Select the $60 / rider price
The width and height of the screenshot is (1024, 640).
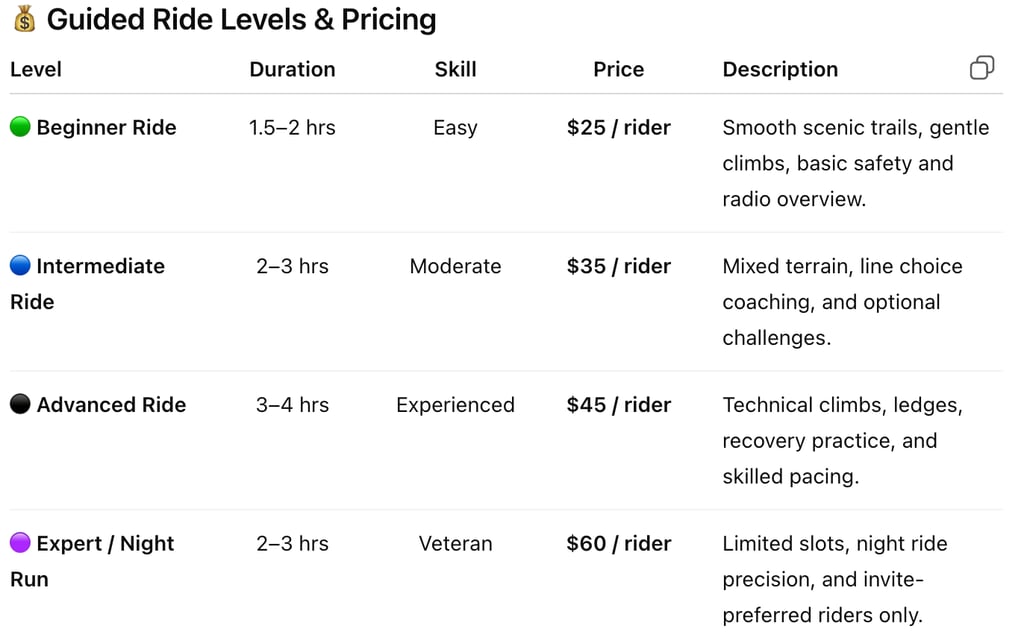[618, 543]
